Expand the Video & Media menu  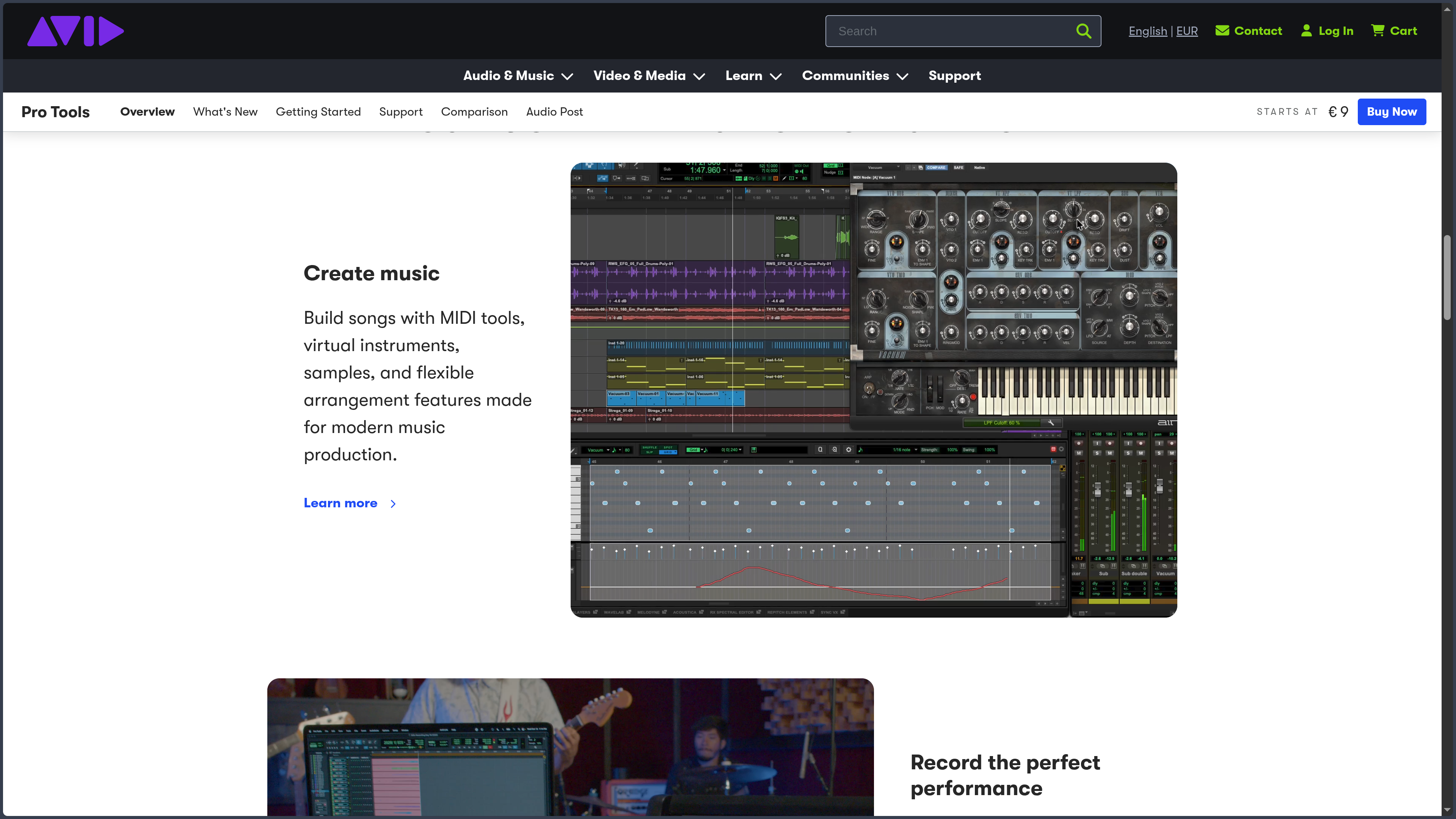coord(649,76)
